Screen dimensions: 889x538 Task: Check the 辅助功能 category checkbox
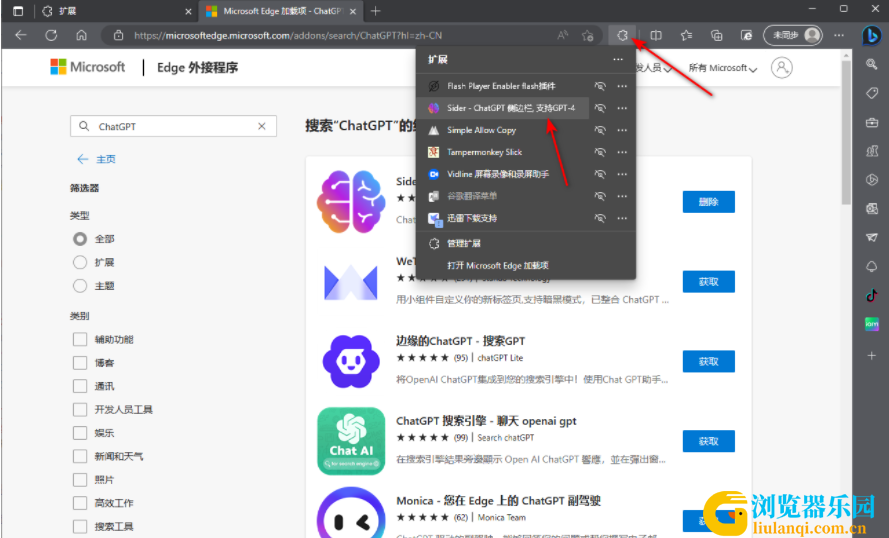coord(80,339)
